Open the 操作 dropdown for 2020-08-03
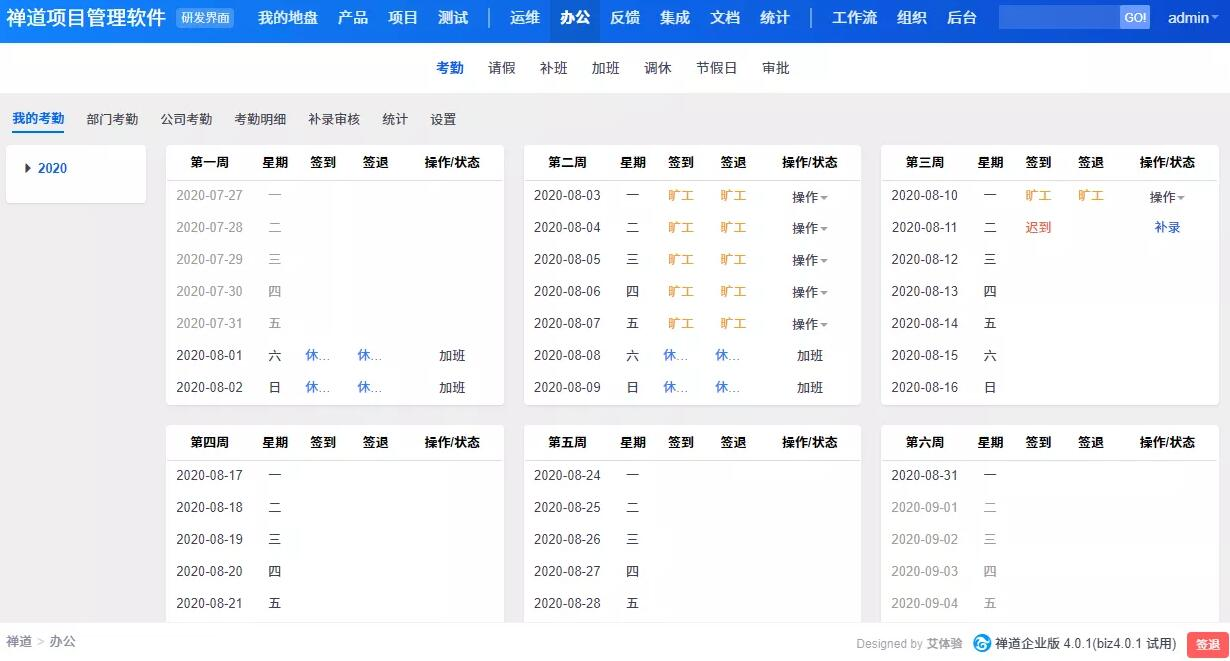 pyautogui.click(x=808, y=195)
